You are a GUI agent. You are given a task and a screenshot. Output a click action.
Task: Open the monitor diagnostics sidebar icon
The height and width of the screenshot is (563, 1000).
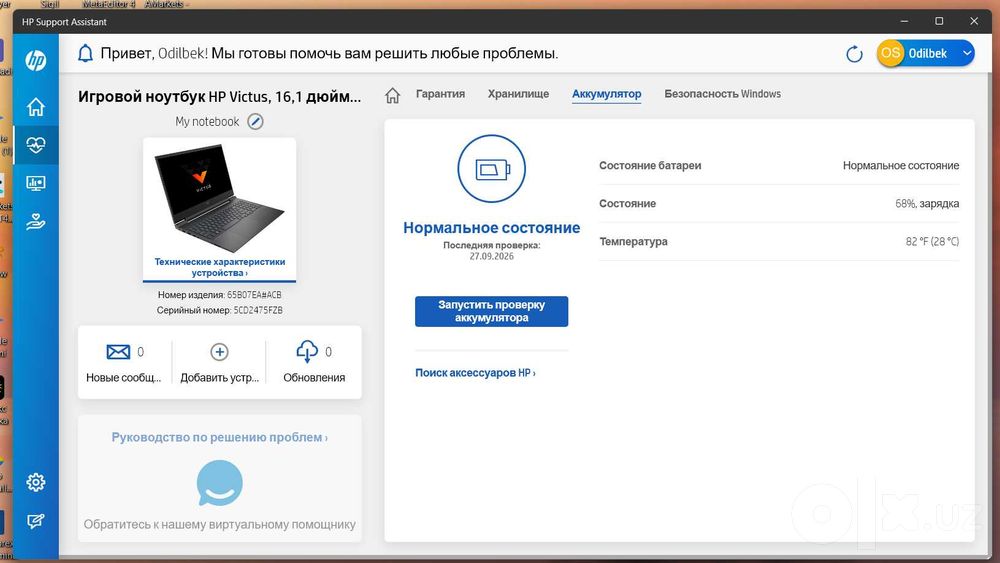[x=36, y=184]
